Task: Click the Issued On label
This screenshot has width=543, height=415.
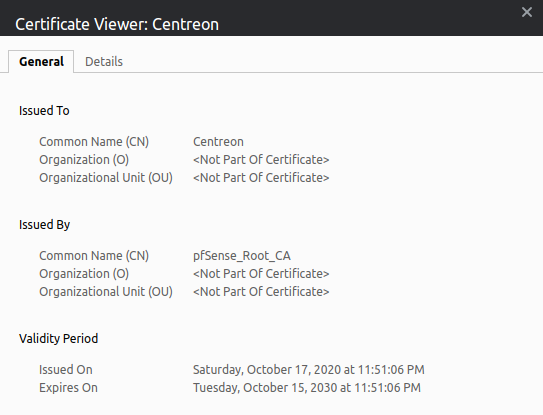Action: coord(65,370)
